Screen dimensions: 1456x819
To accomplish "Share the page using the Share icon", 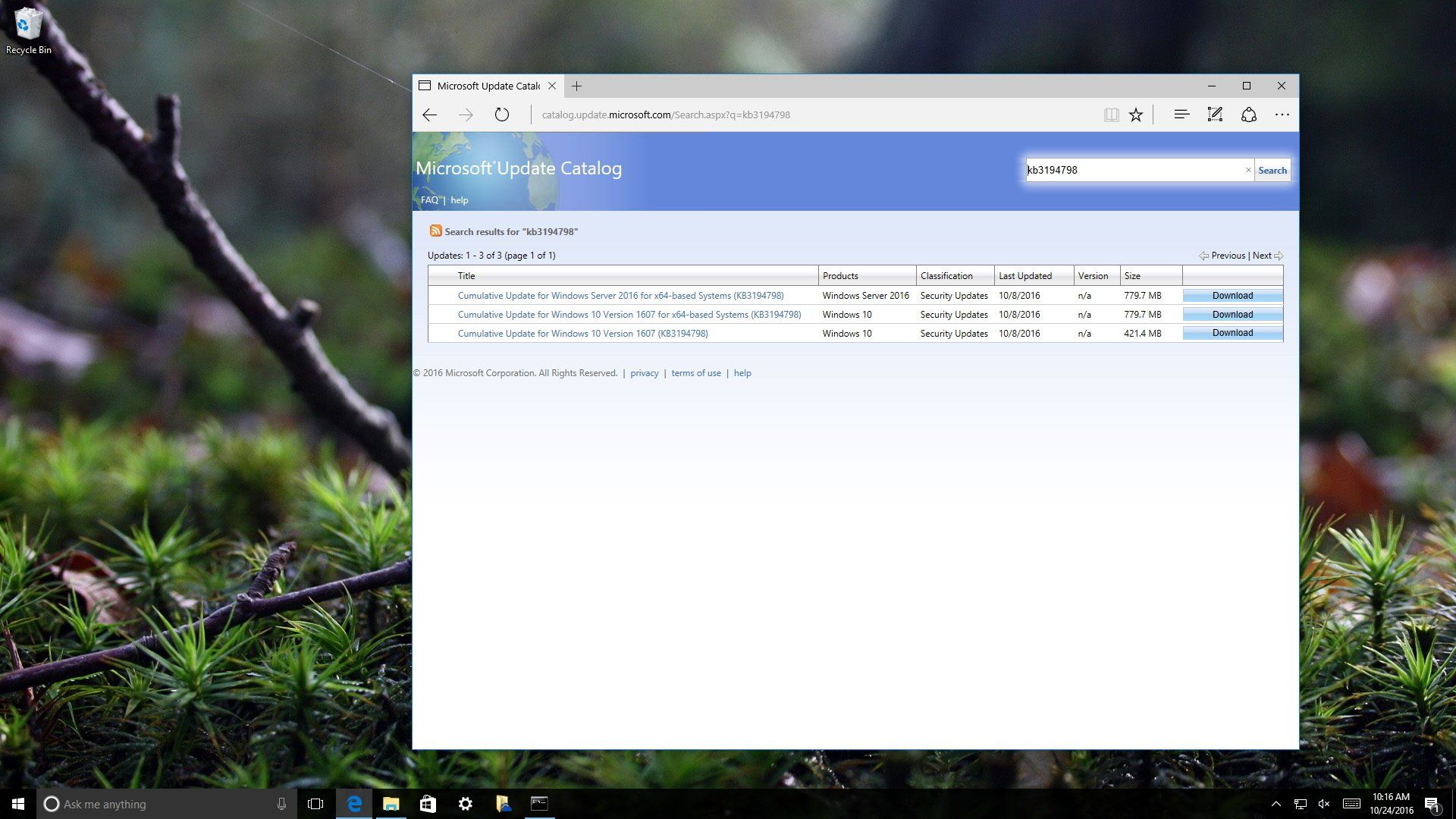I will pos(1248,115).
